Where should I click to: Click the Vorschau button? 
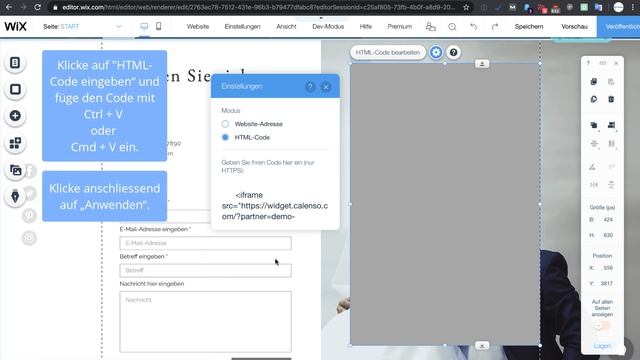click(574, 27)
